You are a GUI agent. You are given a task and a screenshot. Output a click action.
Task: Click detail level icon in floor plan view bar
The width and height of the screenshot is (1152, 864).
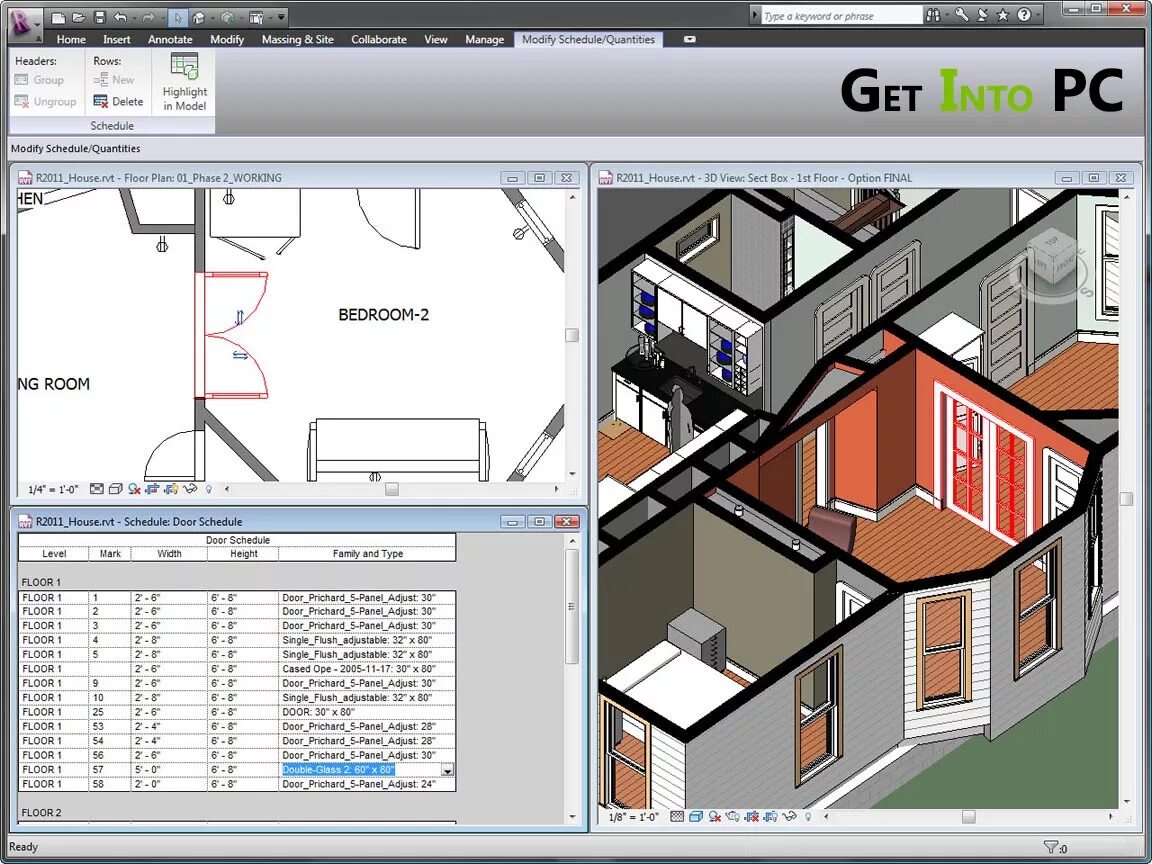pyautogui.click(x=97, y=489)
